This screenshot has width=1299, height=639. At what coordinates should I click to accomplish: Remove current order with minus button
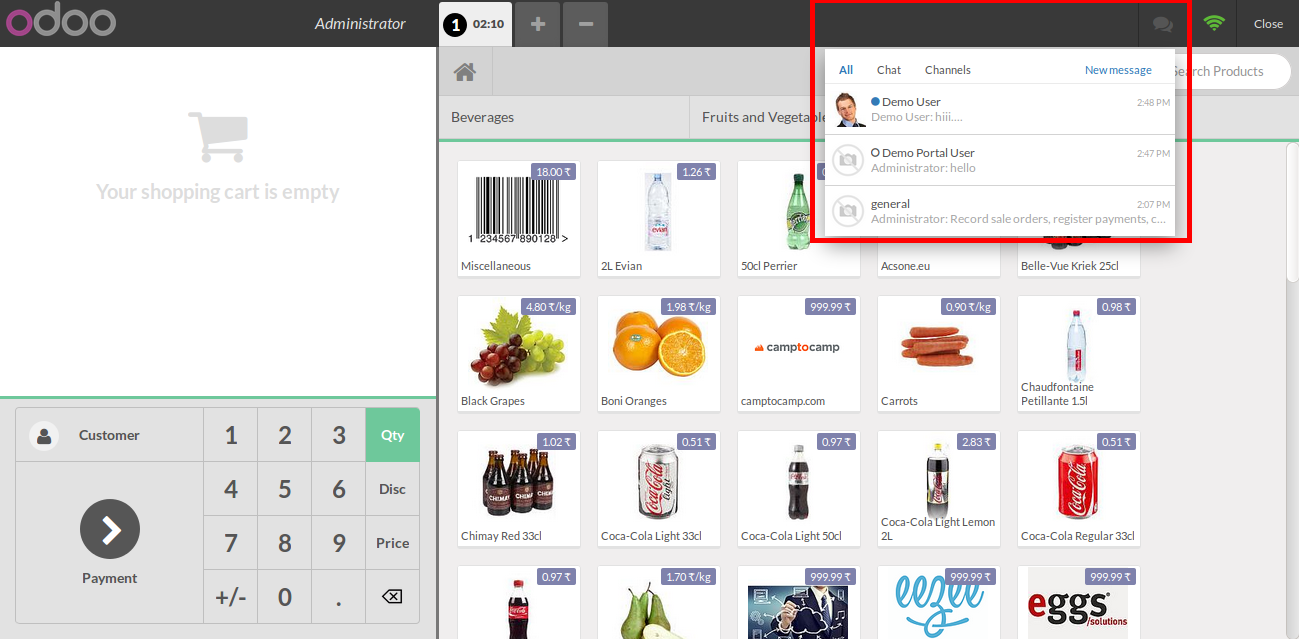586,24
